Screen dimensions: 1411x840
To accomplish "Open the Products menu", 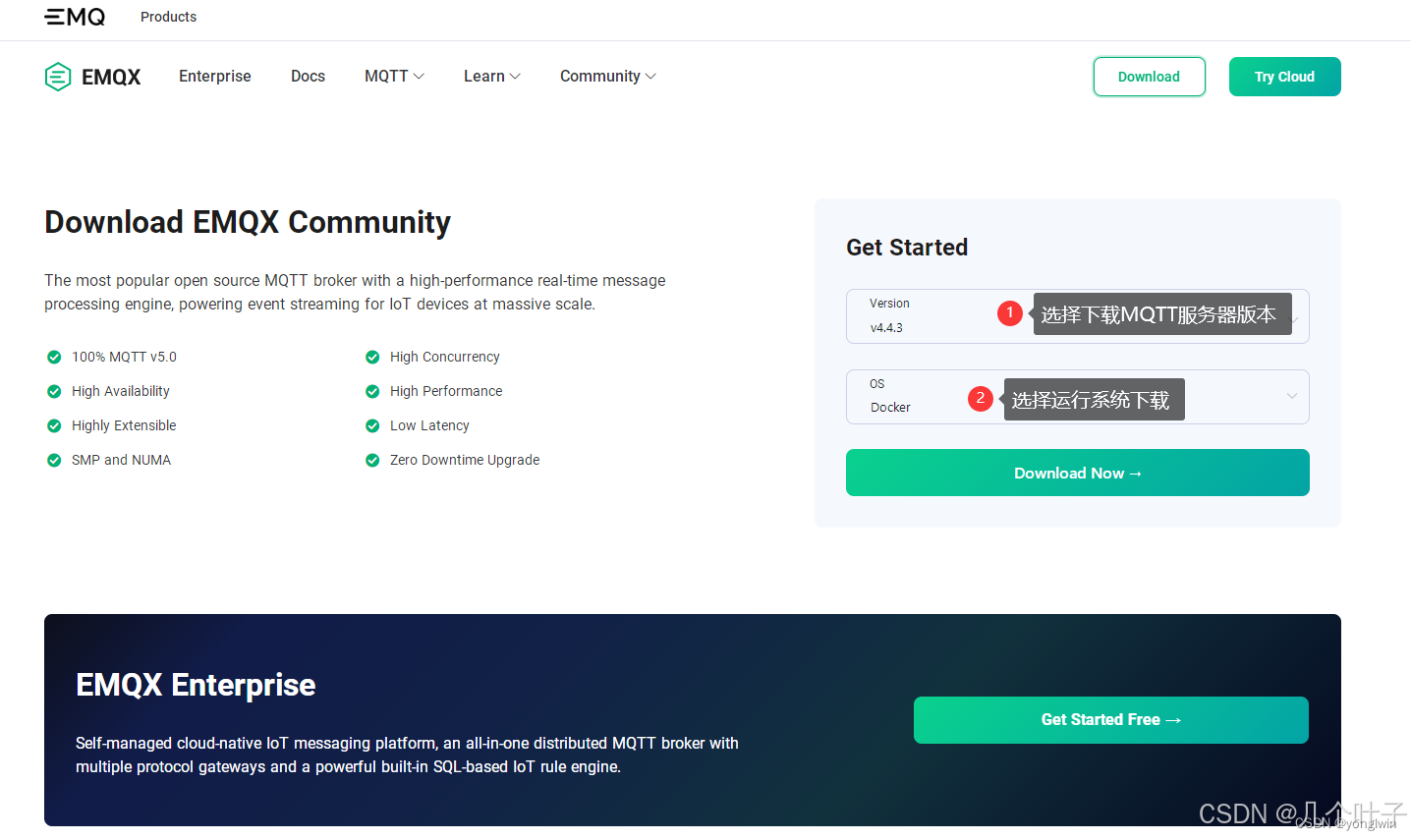I will pos(168,17).
